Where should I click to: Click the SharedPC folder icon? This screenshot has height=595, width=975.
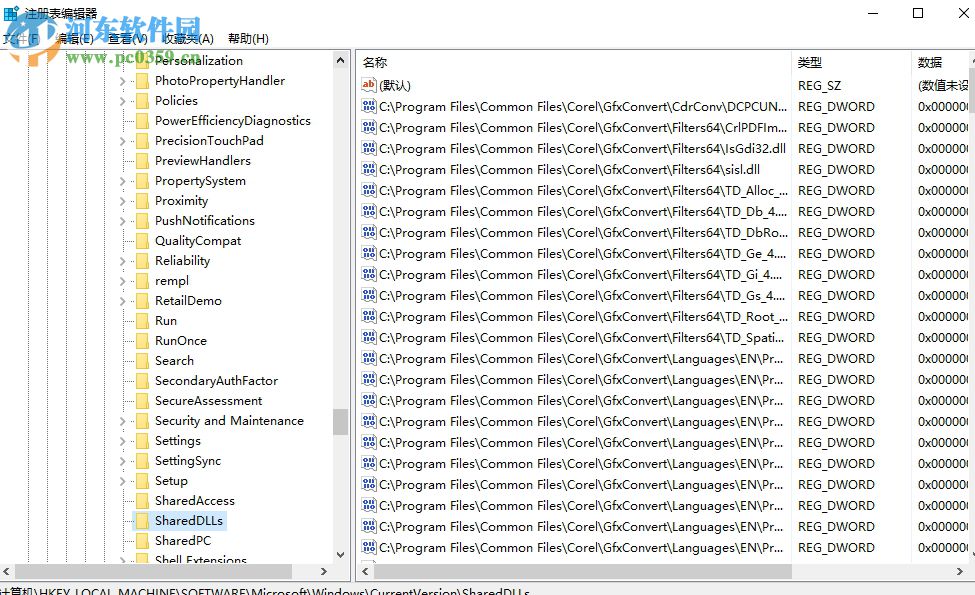[140, 540]
